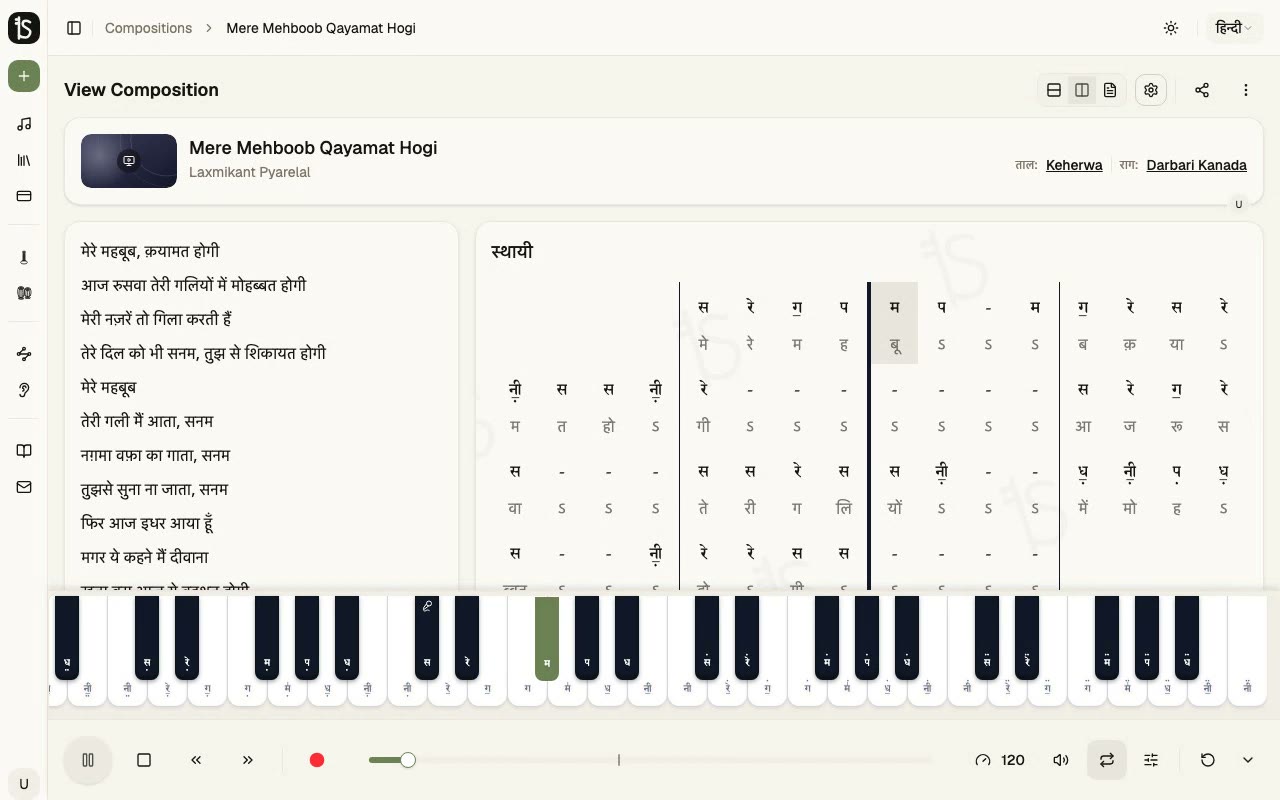Click the app logo in the sidebar
Image resolution: width=1280 pixels, height=800 pixels.
(24, 28)
